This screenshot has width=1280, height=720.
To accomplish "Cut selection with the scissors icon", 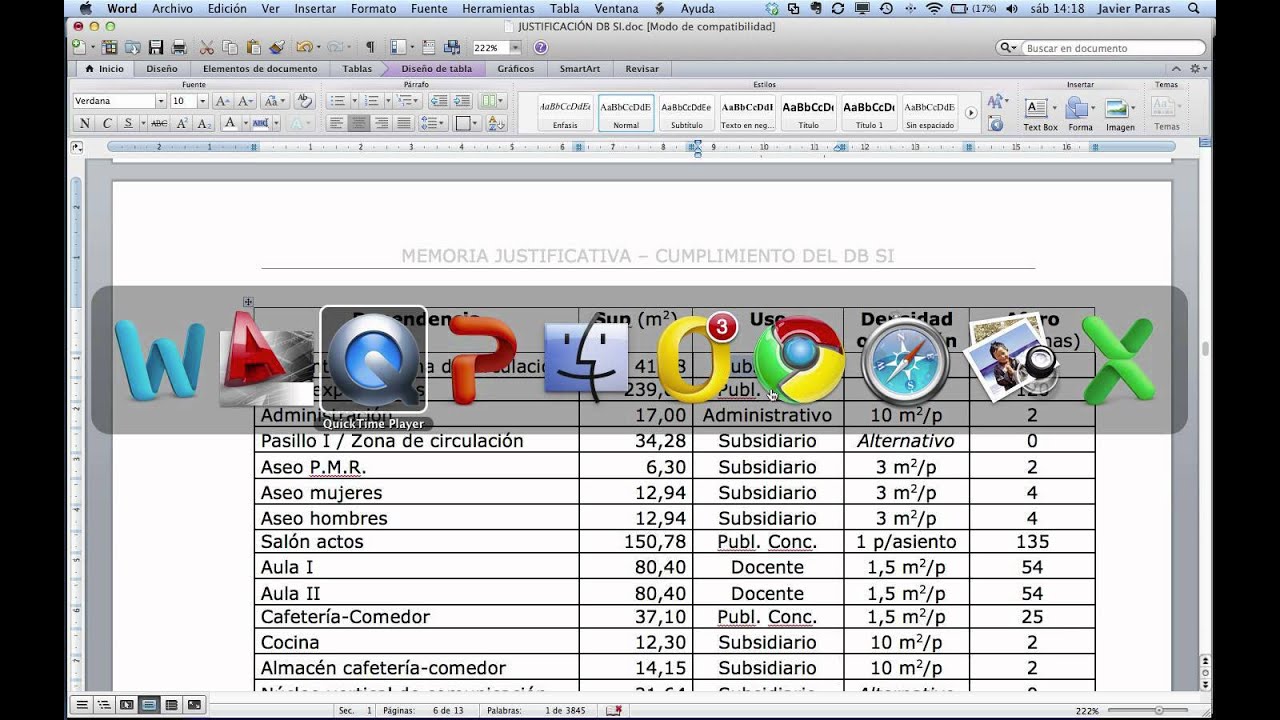I will tap(207, 47).
